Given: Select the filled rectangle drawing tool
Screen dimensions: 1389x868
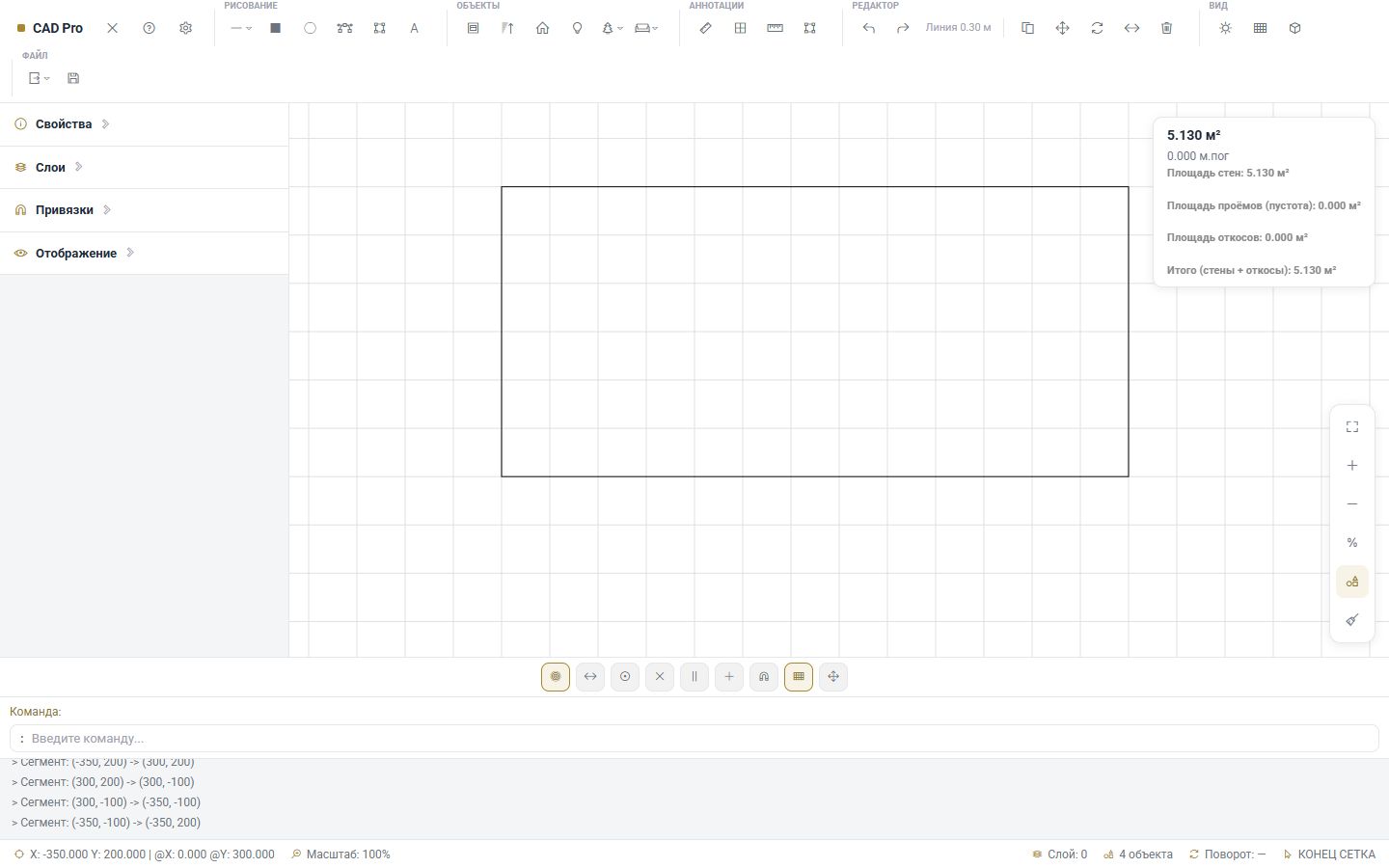Looking at the screenshot, I should coord(275,28).
